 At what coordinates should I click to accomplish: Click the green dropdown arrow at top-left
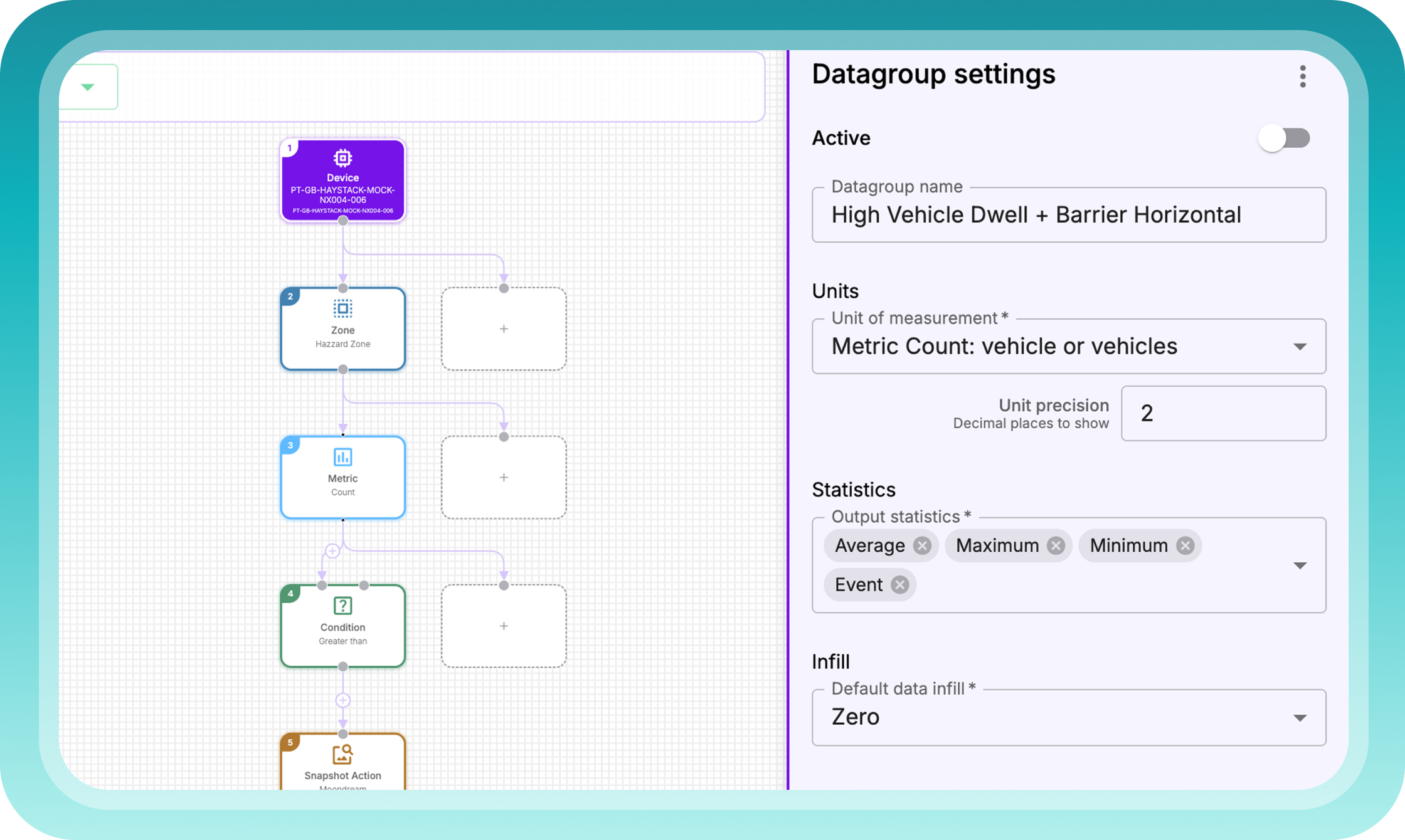pos(88,87)
